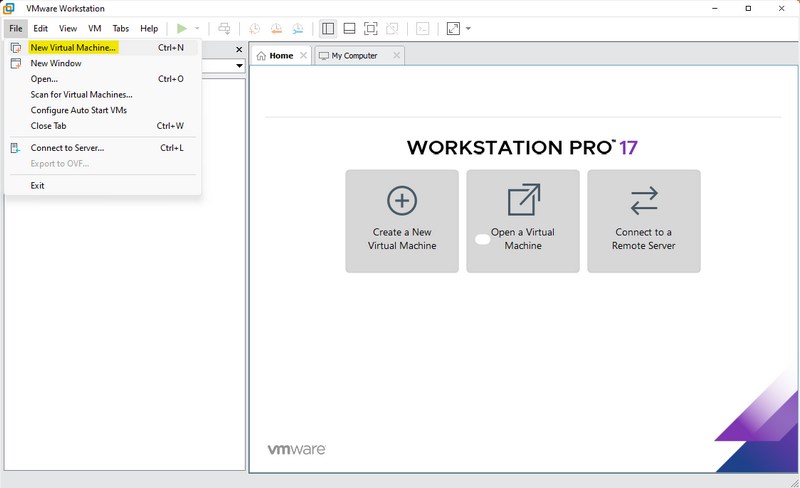Click the Take Snapshot clock icon
This screenshot has width=800, height=488.
[x=254, y=29]
